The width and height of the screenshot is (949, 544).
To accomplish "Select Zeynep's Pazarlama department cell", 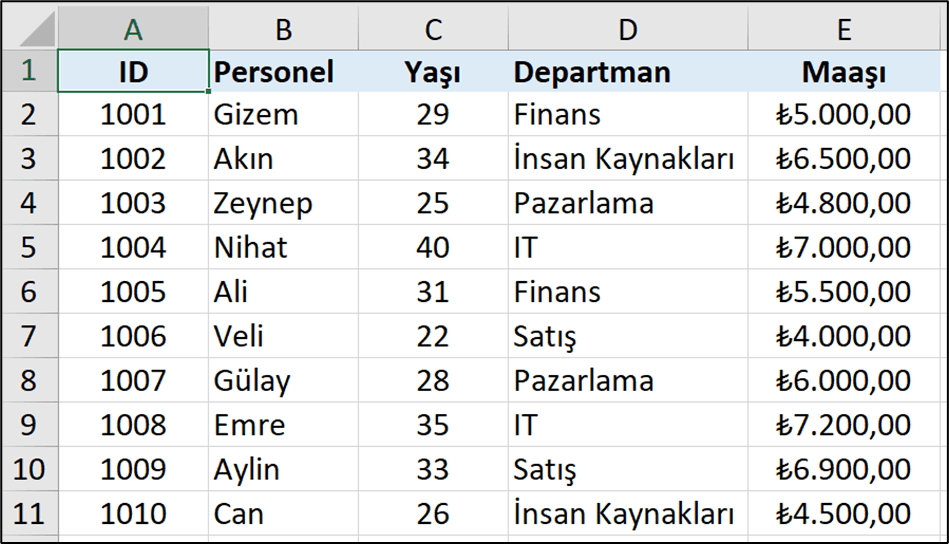I will coord(628,203).
